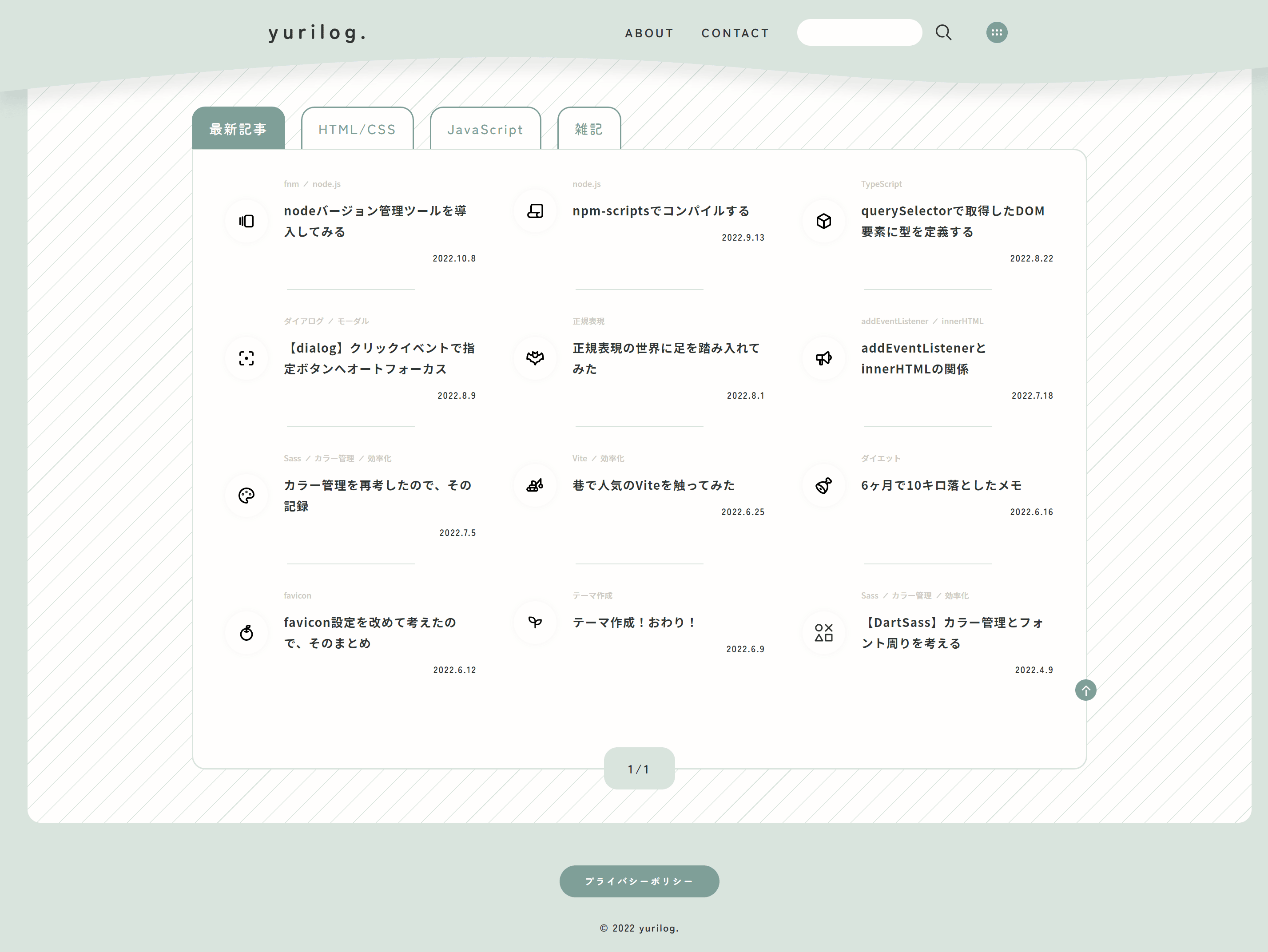The height and width of the screenshot is (952, 1268).
Task: Click the apple icon beside favicon article
Action: click(x=246, y=633)
